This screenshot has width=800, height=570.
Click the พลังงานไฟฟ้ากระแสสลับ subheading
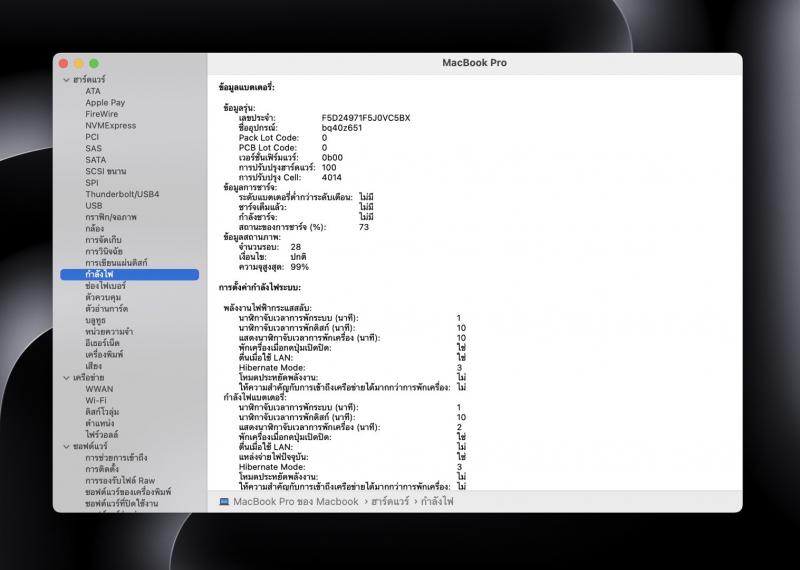pos(267,308)
